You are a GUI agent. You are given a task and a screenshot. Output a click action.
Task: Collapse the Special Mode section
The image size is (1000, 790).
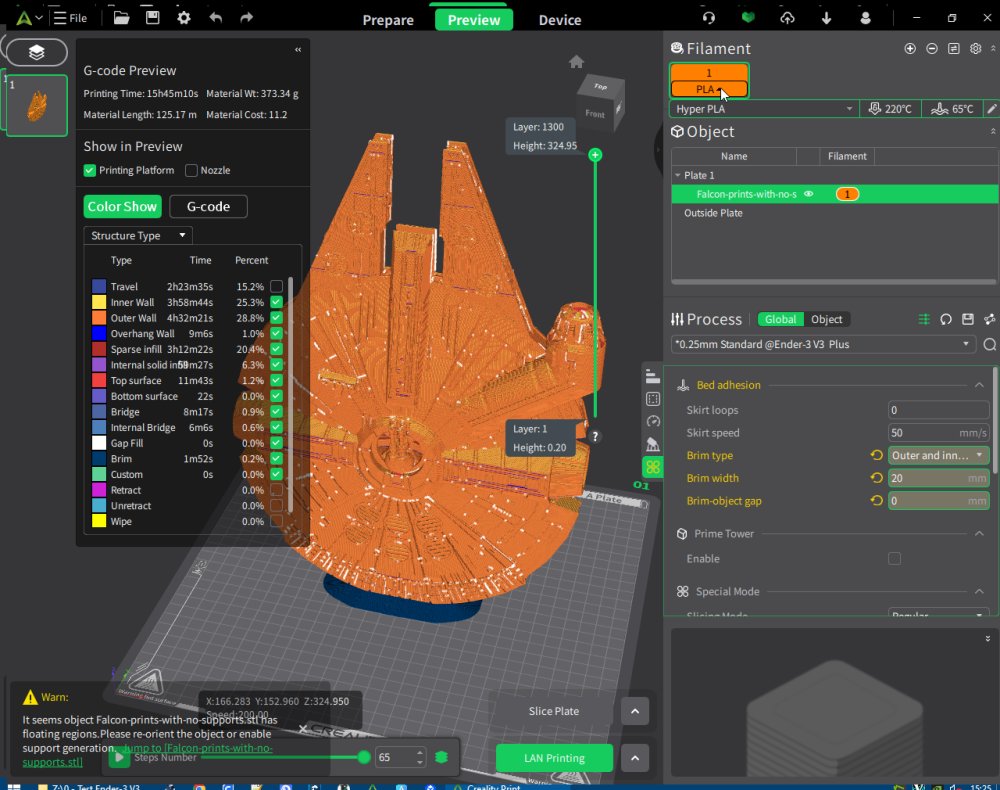tap(979, 592)
